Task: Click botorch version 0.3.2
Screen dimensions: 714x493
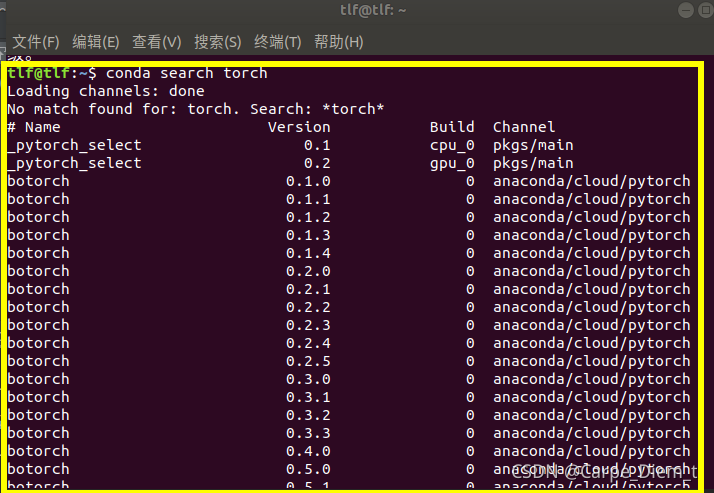Action: 308,415
